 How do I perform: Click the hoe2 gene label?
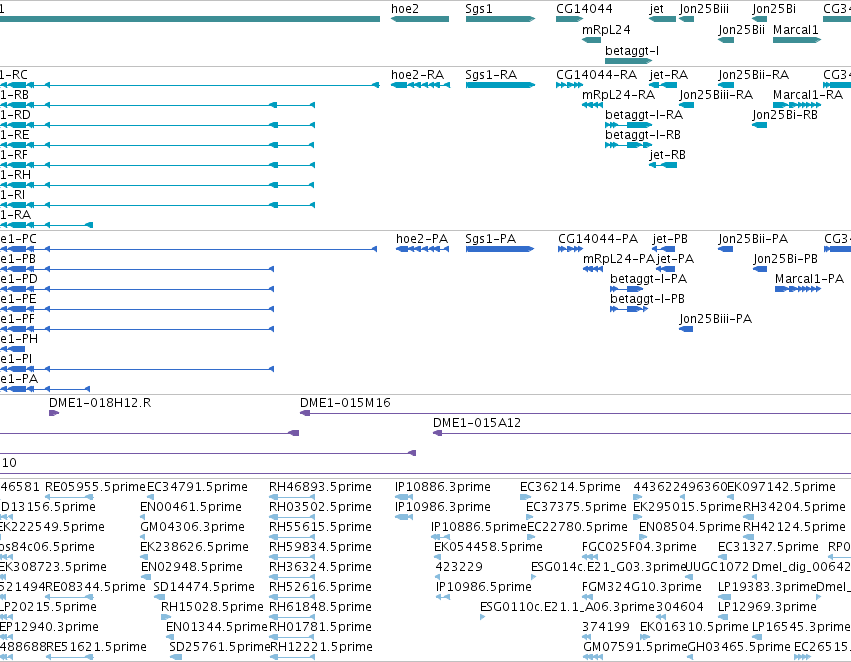[405, 9]
